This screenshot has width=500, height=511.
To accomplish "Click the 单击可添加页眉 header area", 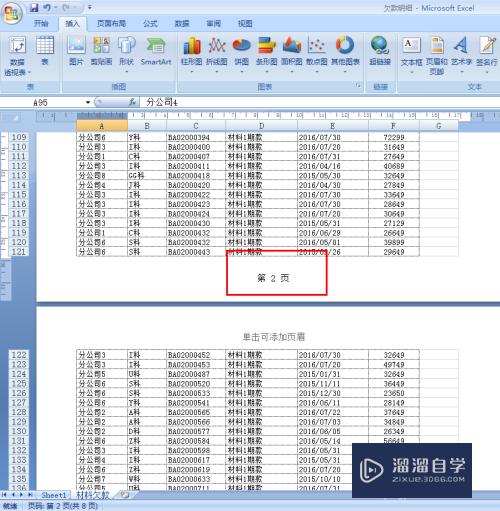I will click(x=273, y=337).
